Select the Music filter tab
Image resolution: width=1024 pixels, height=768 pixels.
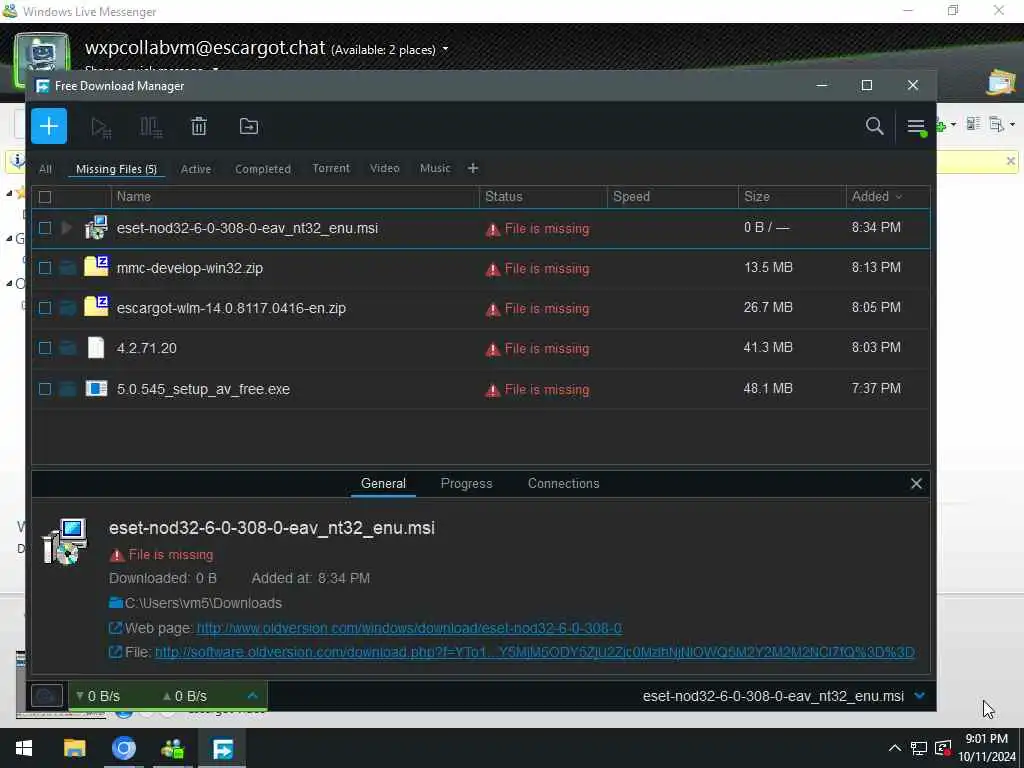(x=435, y=168)
